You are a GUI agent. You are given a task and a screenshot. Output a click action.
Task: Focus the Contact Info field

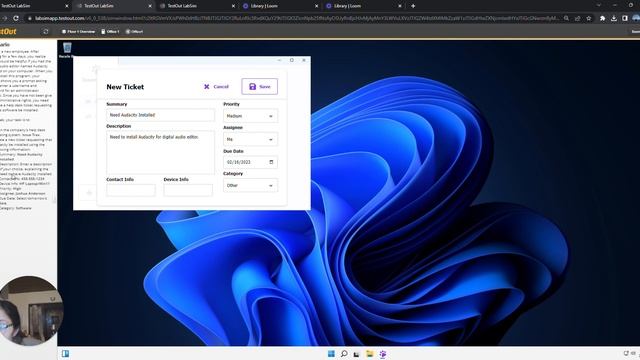[x=131, y=190]
